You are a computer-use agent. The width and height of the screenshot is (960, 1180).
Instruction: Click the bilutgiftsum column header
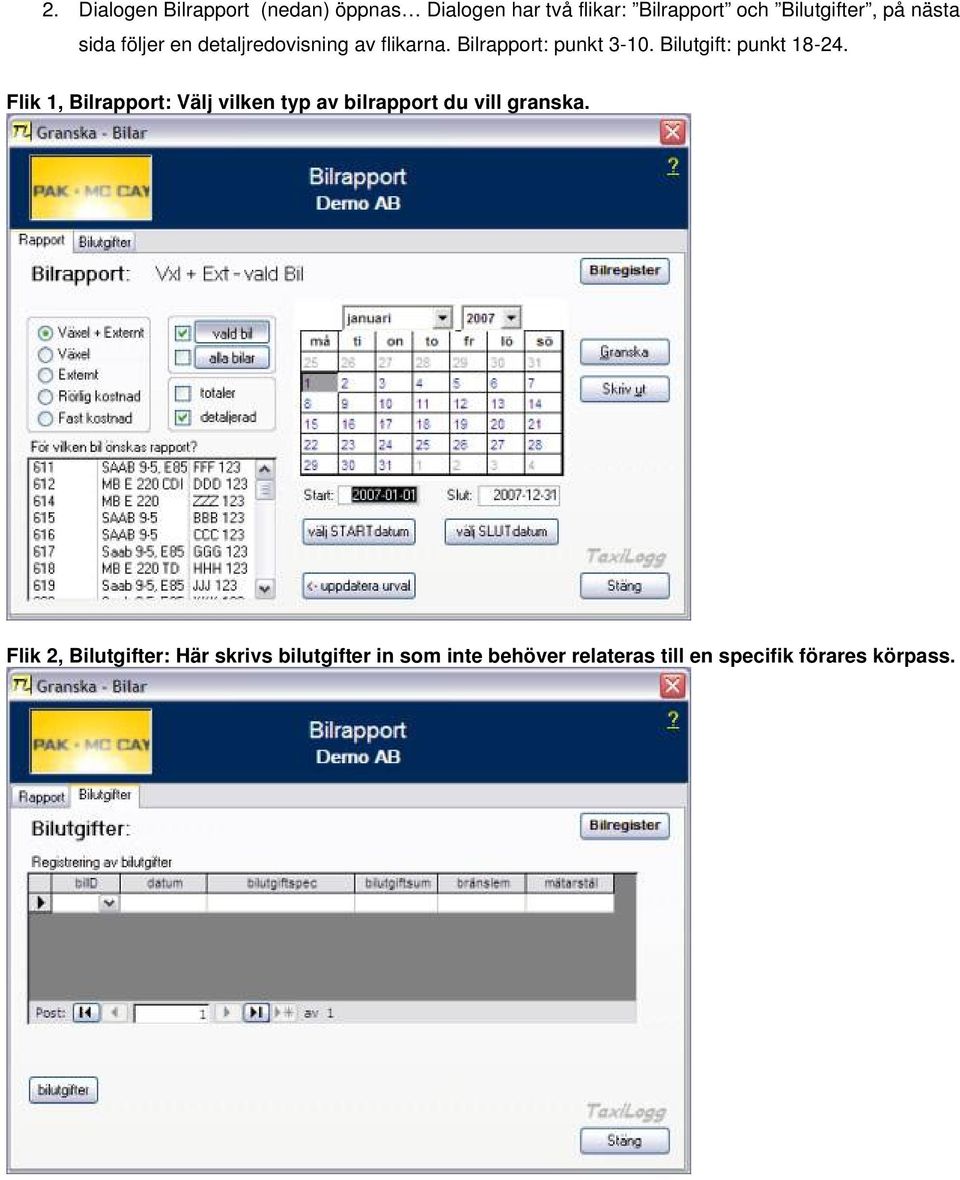[x=397, y=883]
